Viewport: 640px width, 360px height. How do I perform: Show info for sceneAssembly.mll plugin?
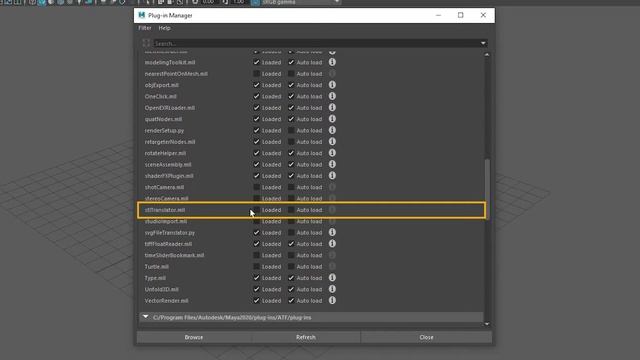[x=332, y=164]
